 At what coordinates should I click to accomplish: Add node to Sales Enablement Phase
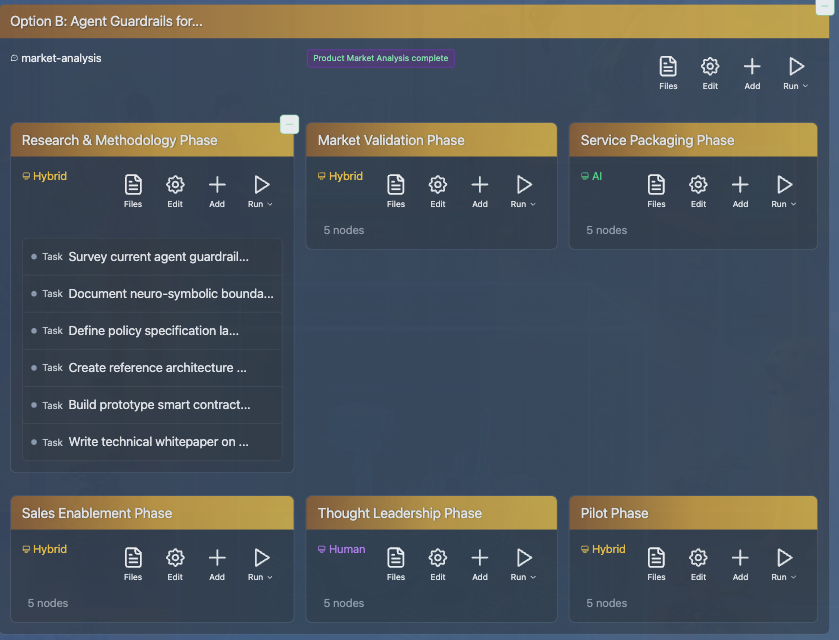point(217,564)
